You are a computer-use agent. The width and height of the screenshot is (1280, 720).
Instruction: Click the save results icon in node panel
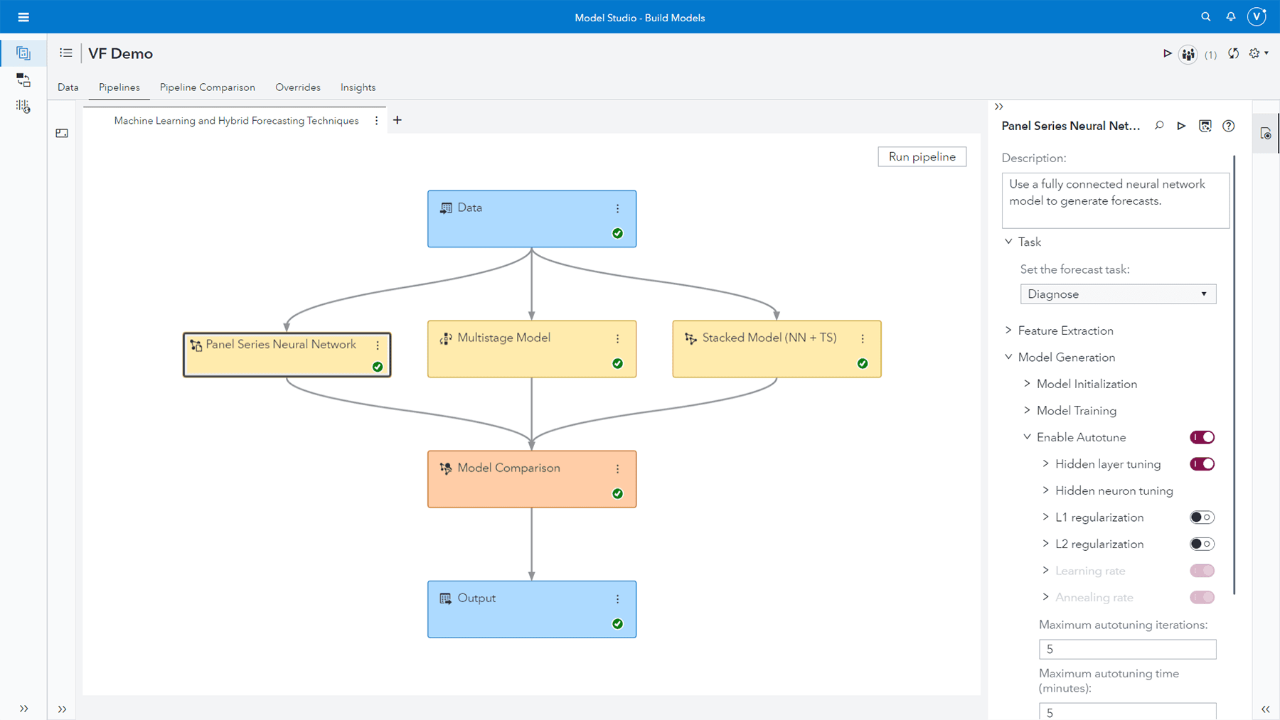[1204, 125]
